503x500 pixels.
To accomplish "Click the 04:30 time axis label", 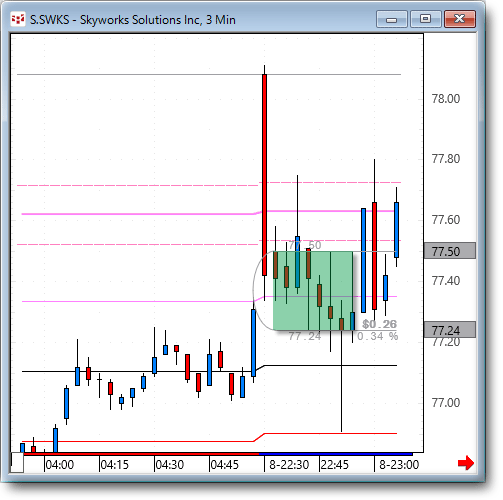I will 170,465.
